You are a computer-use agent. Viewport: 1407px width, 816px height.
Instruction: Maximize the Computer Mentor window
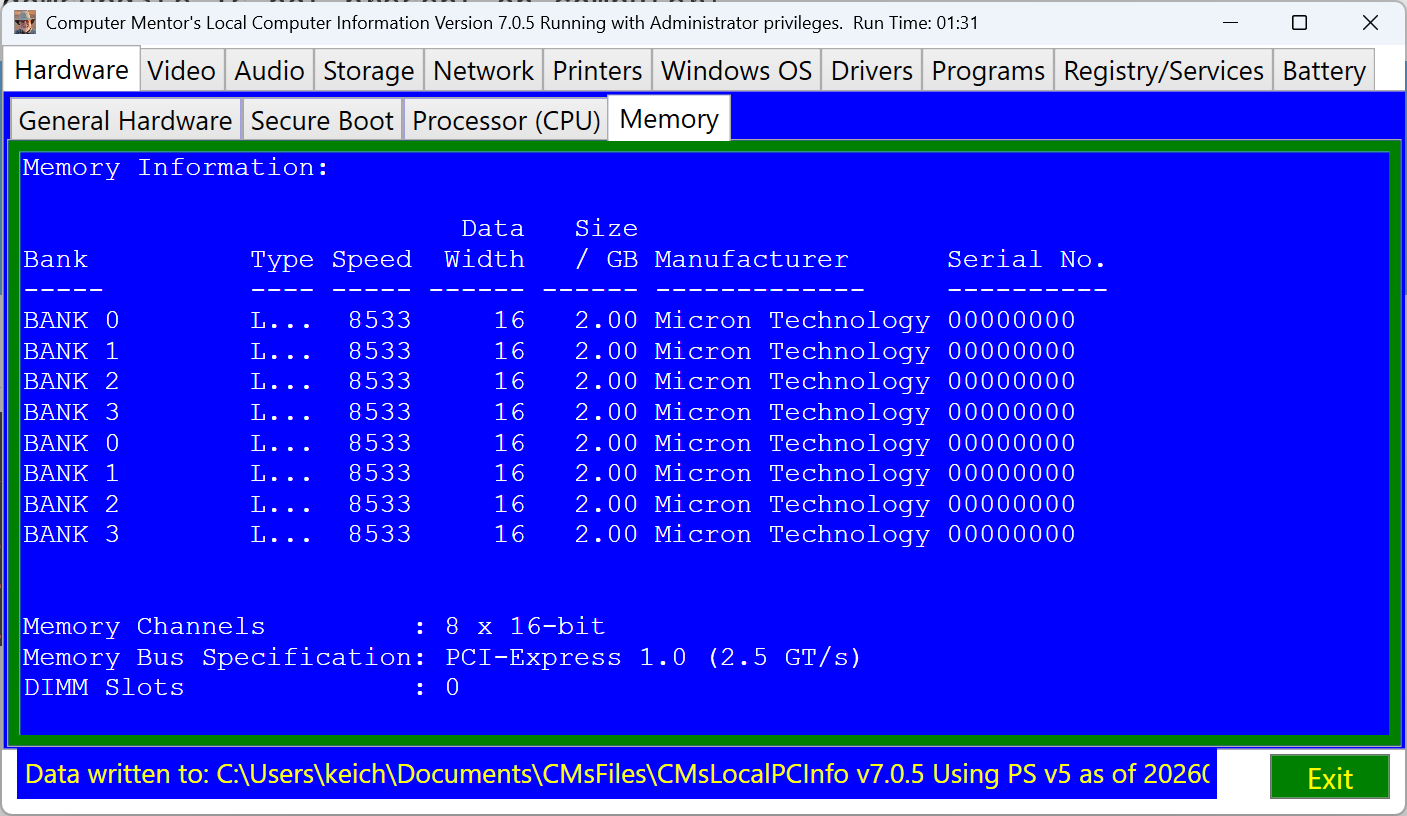pos(1299,22)
